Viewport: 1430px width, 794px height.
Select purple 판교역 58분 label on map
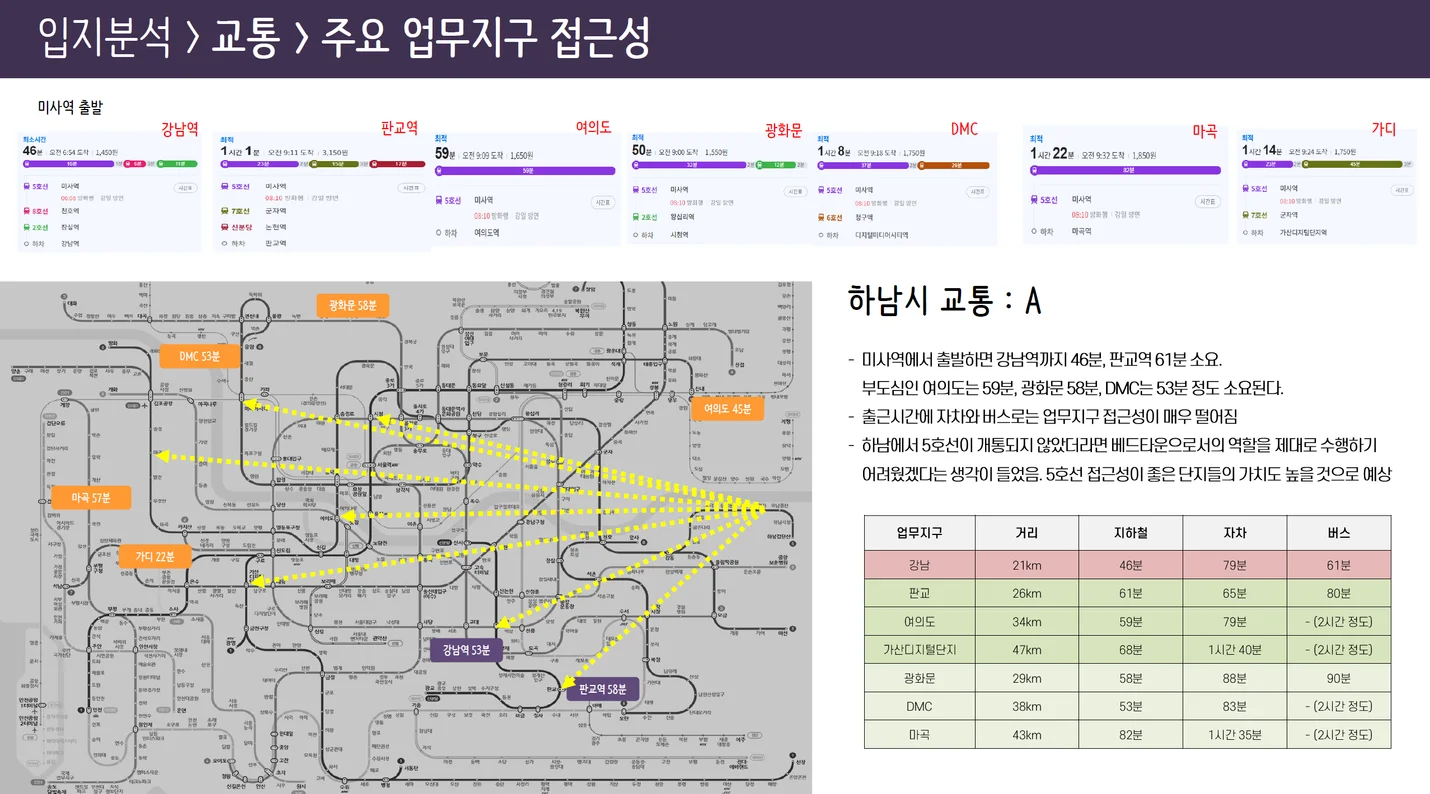point(603,689)
